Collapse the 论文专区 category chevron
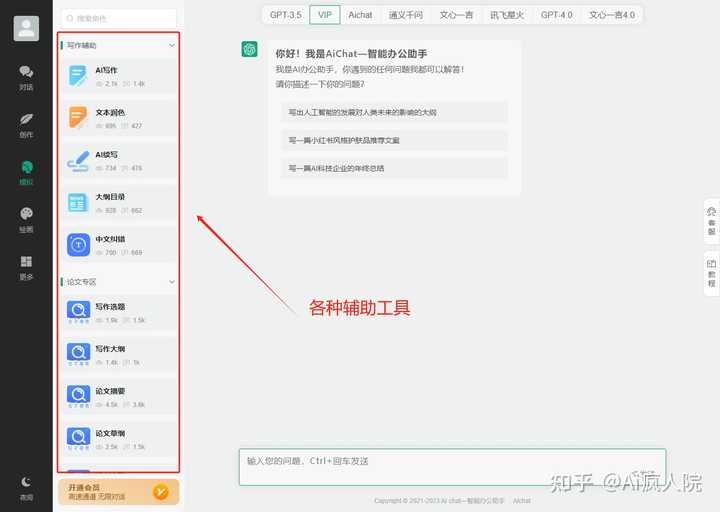The width and height of the screenshot is (720, 512). point(172,282)
